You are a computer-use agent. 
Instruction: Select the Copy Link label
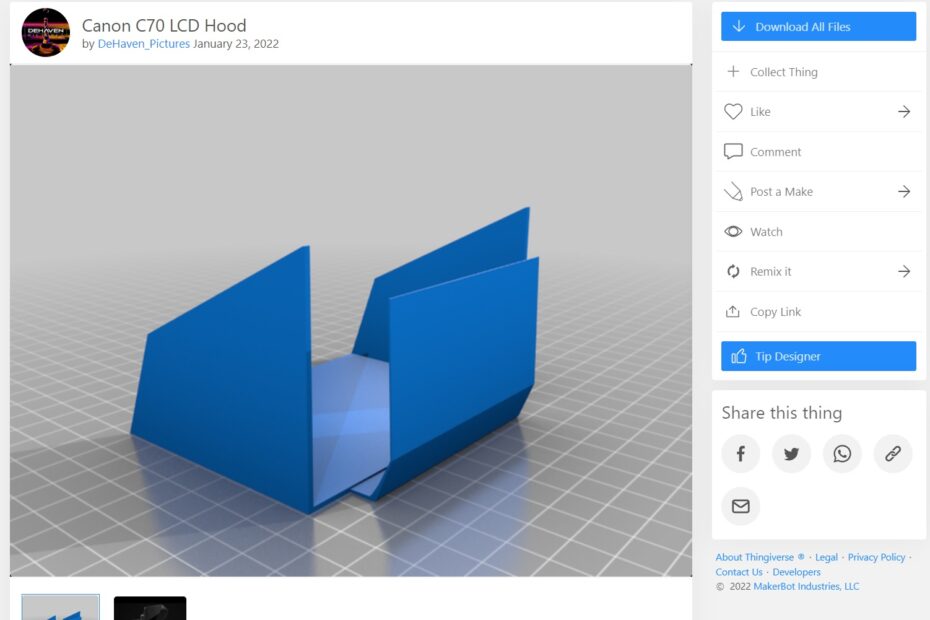(775, 311)
